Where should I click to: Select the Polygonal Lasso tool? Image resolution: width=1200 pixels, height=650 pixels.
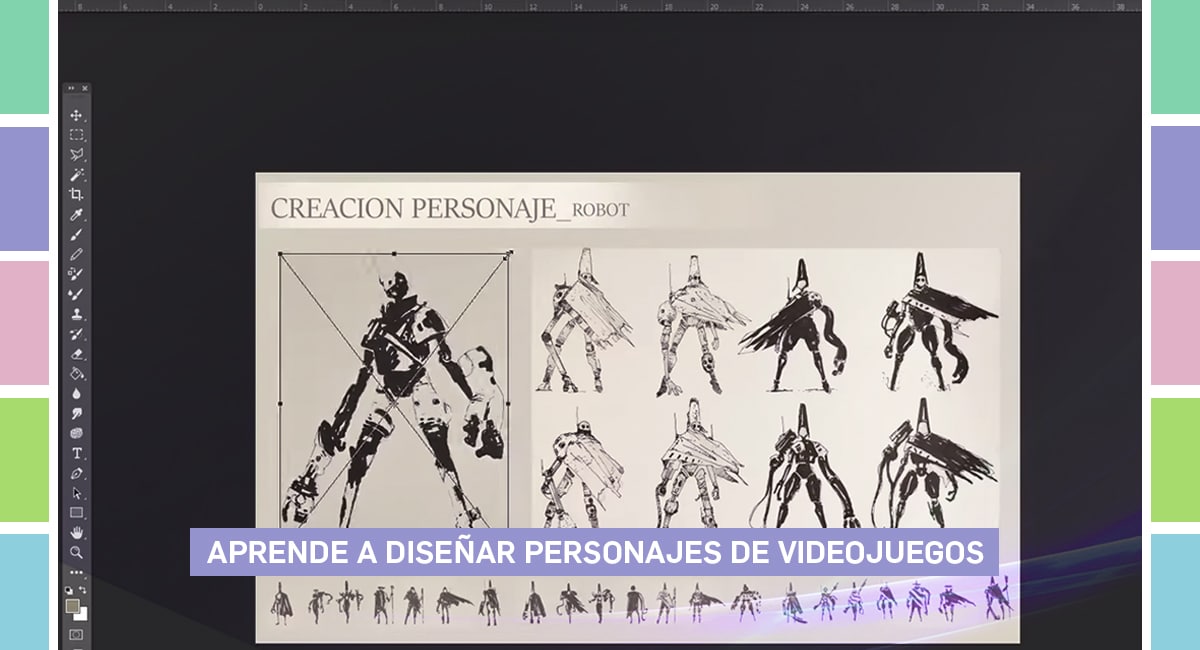point(76,155)
